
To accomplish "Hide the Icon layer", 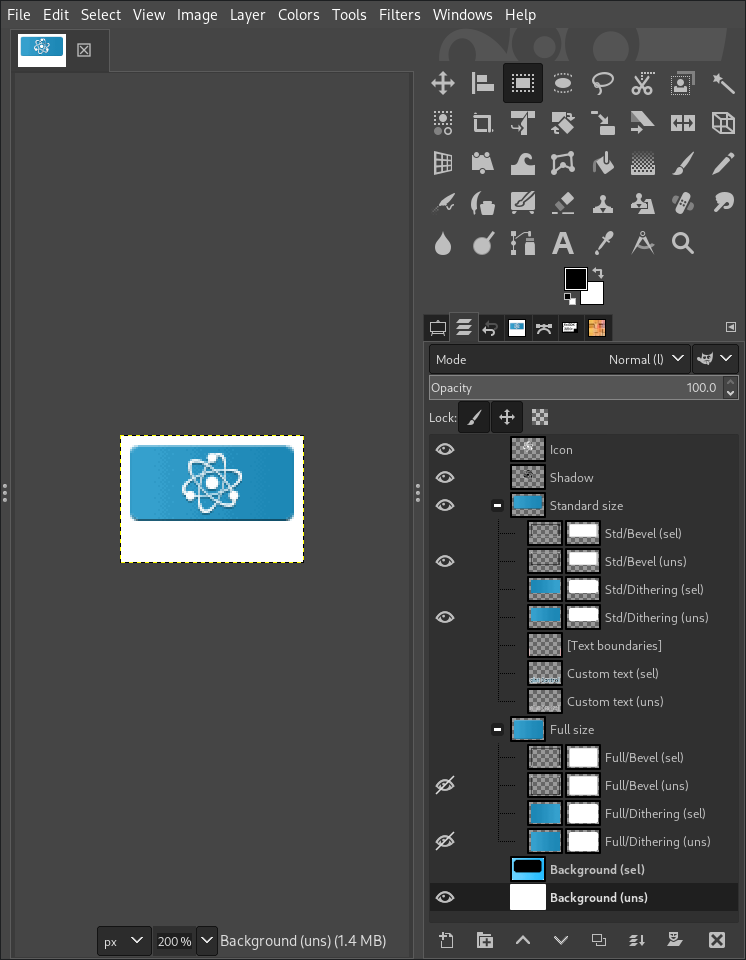I will click(445, 449).
